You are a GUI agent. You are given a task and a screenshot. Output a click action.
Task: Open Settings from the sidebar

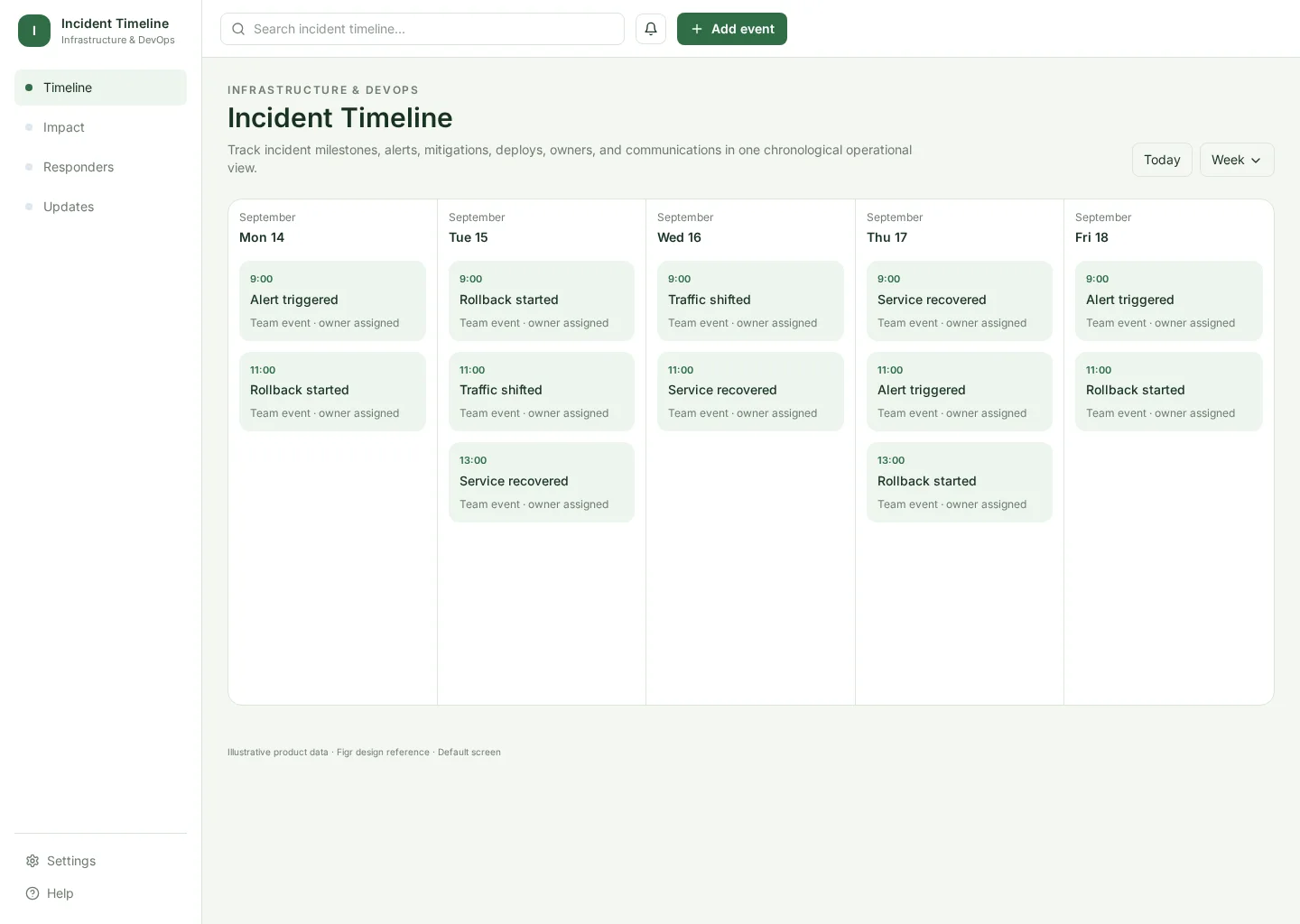coord(100,861)
